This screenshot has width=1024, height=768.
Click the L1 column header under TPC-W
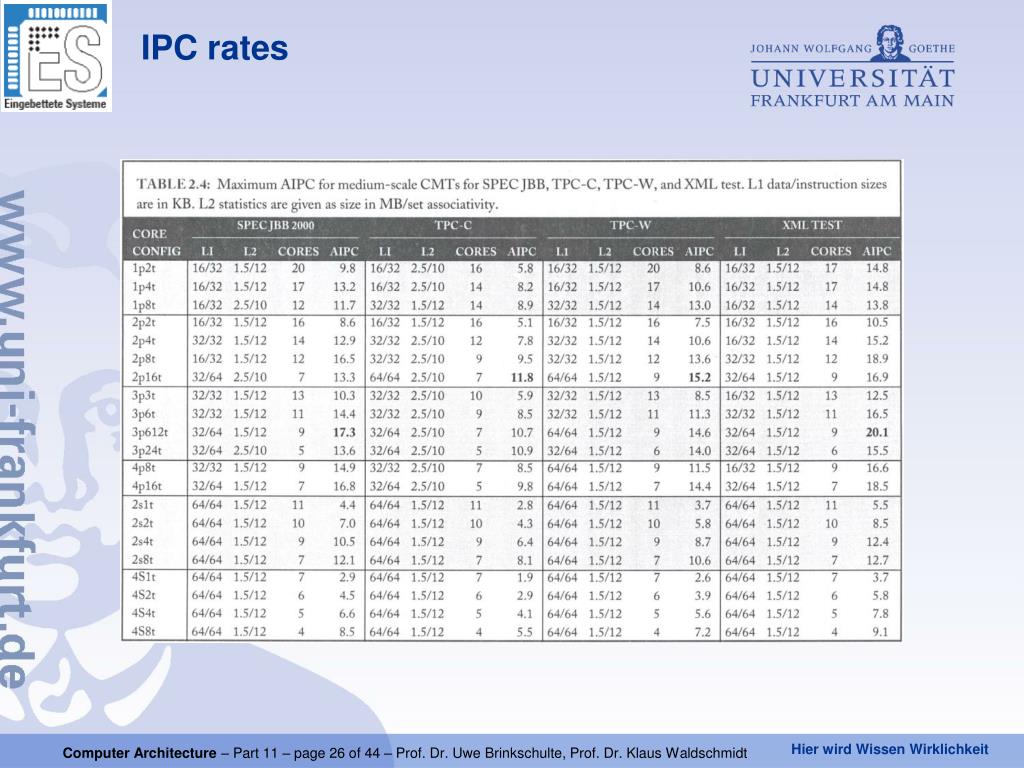[x=562, y=251]
